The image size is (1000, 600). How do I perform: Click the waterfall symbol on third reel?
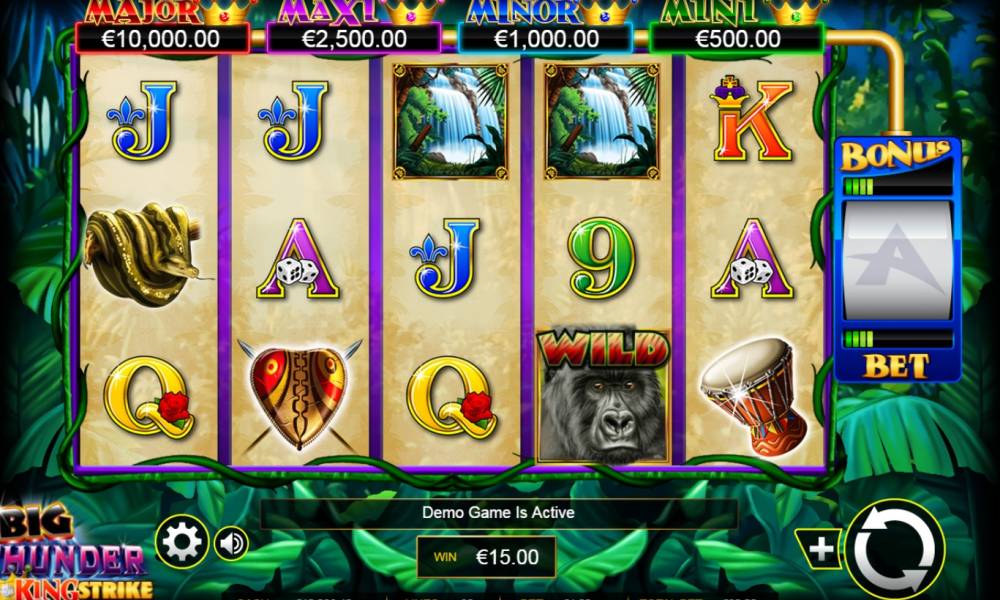[x=450, y=121]
